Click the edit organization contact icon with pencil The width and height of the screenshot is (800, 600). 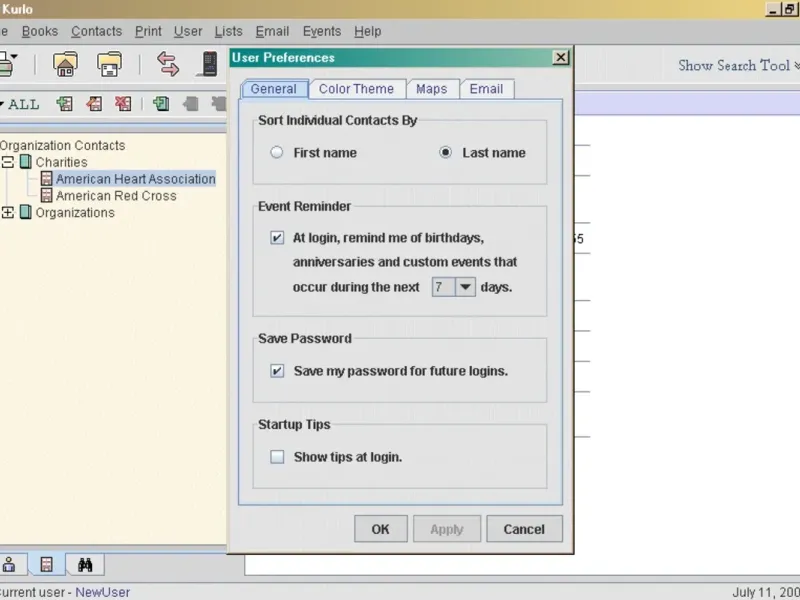(94, 104)
